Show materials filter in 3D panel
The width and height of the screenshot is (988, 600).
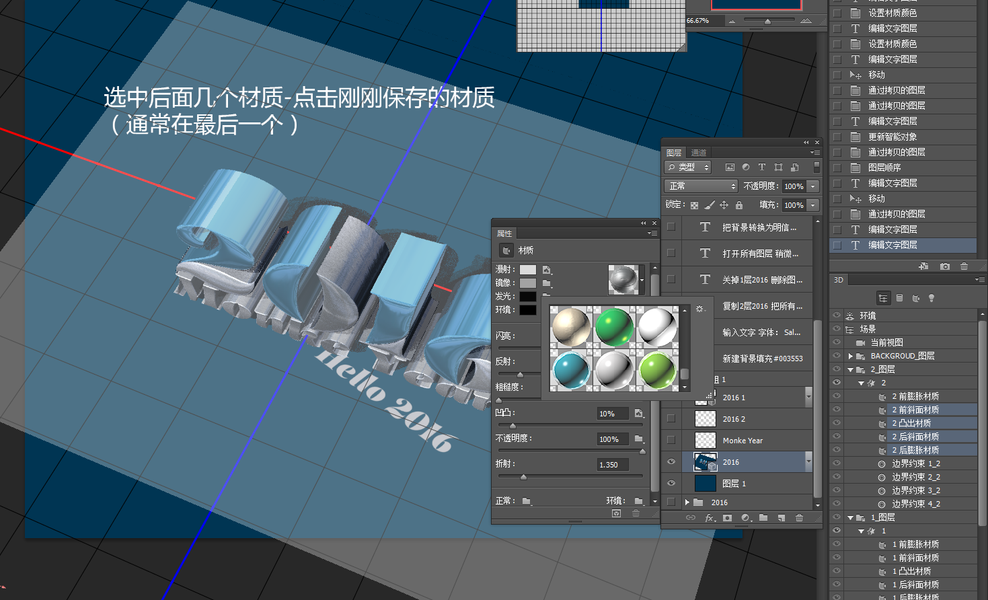click(x=916, y=298)
